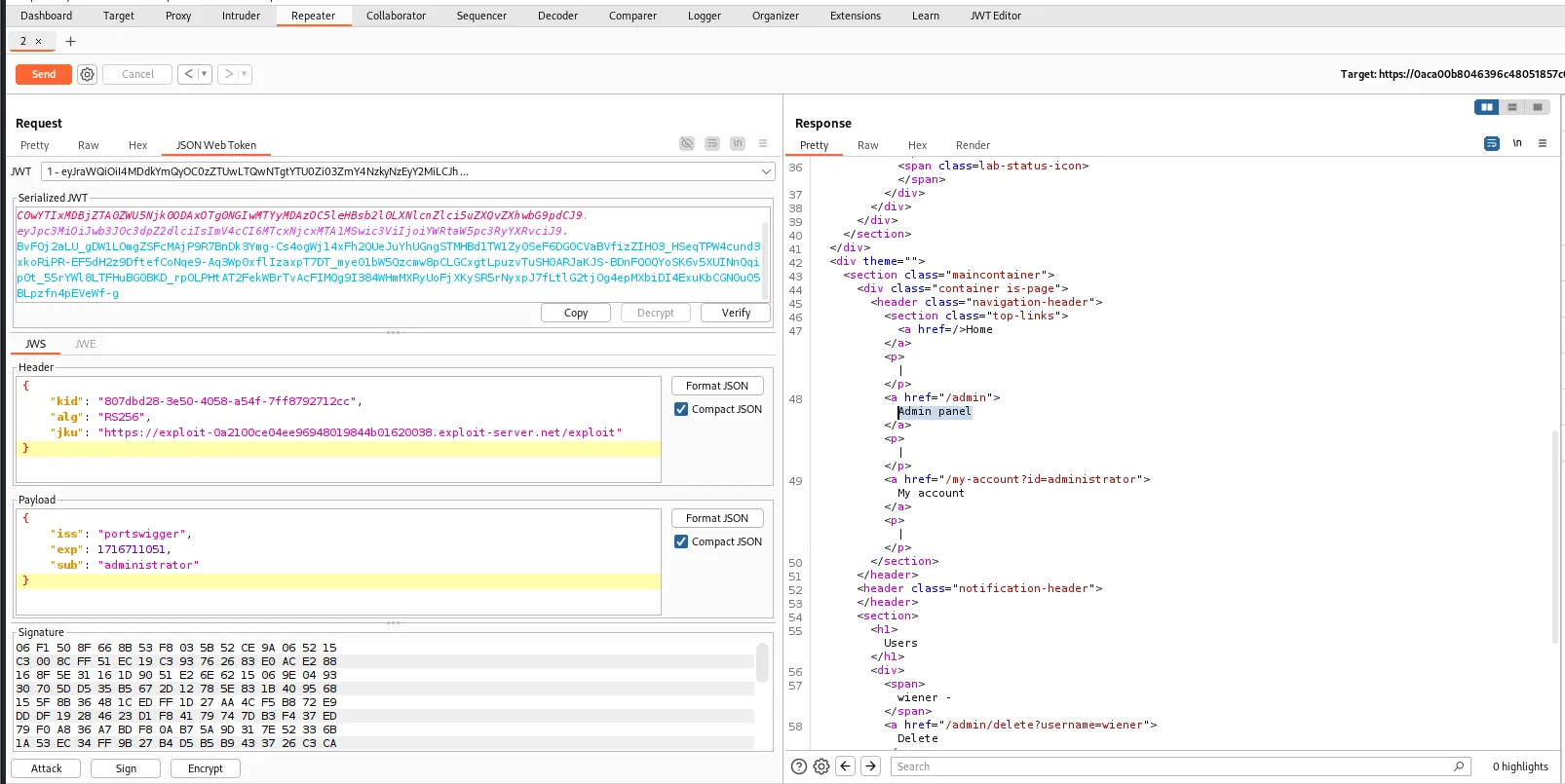Screen dimensions: 1565x784
Task: Open the Decoder tab
Action: 557,16
